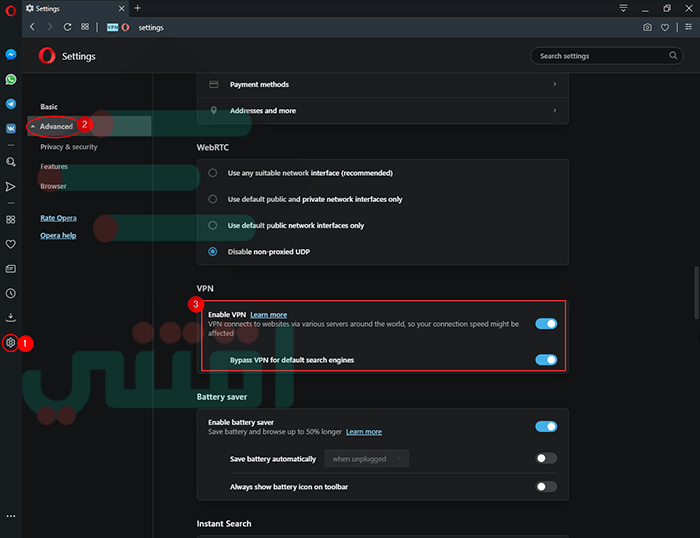Click the address bar showing settings

coord(151,28)
